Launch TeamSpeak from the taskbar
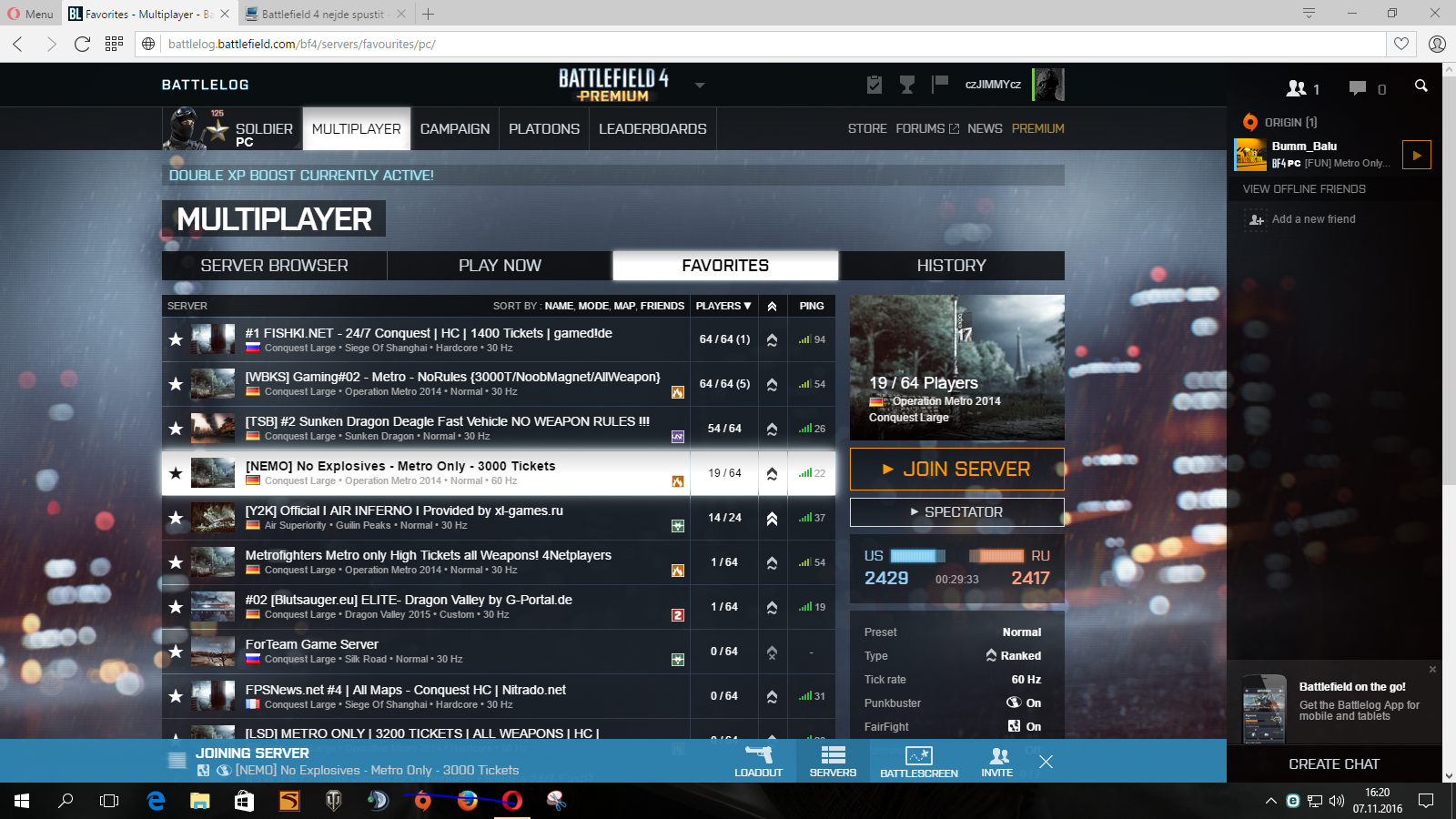 coord(378,801)
